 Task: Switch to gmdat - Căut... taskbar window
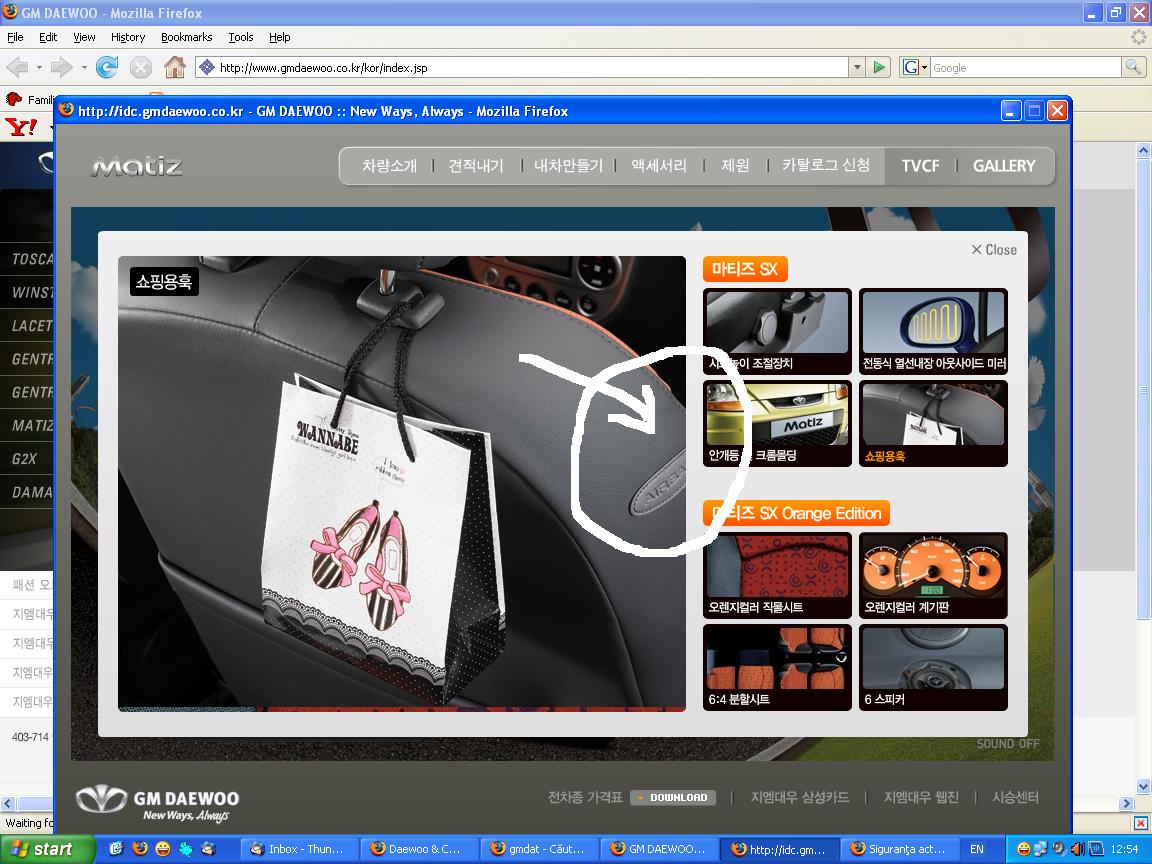tap(538, 849)
